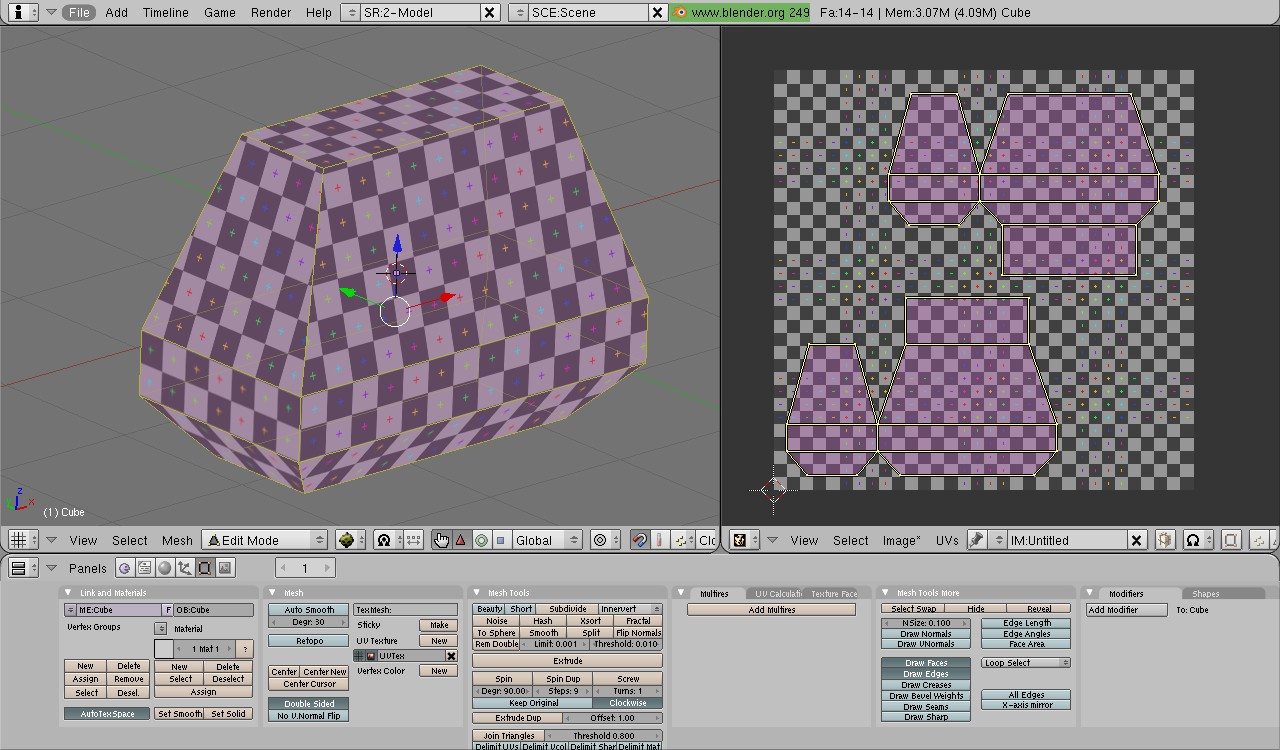Screen dimensions: 1280x750
Task: Toggle the UV sync selection icon
Action: coord(1232,540)
